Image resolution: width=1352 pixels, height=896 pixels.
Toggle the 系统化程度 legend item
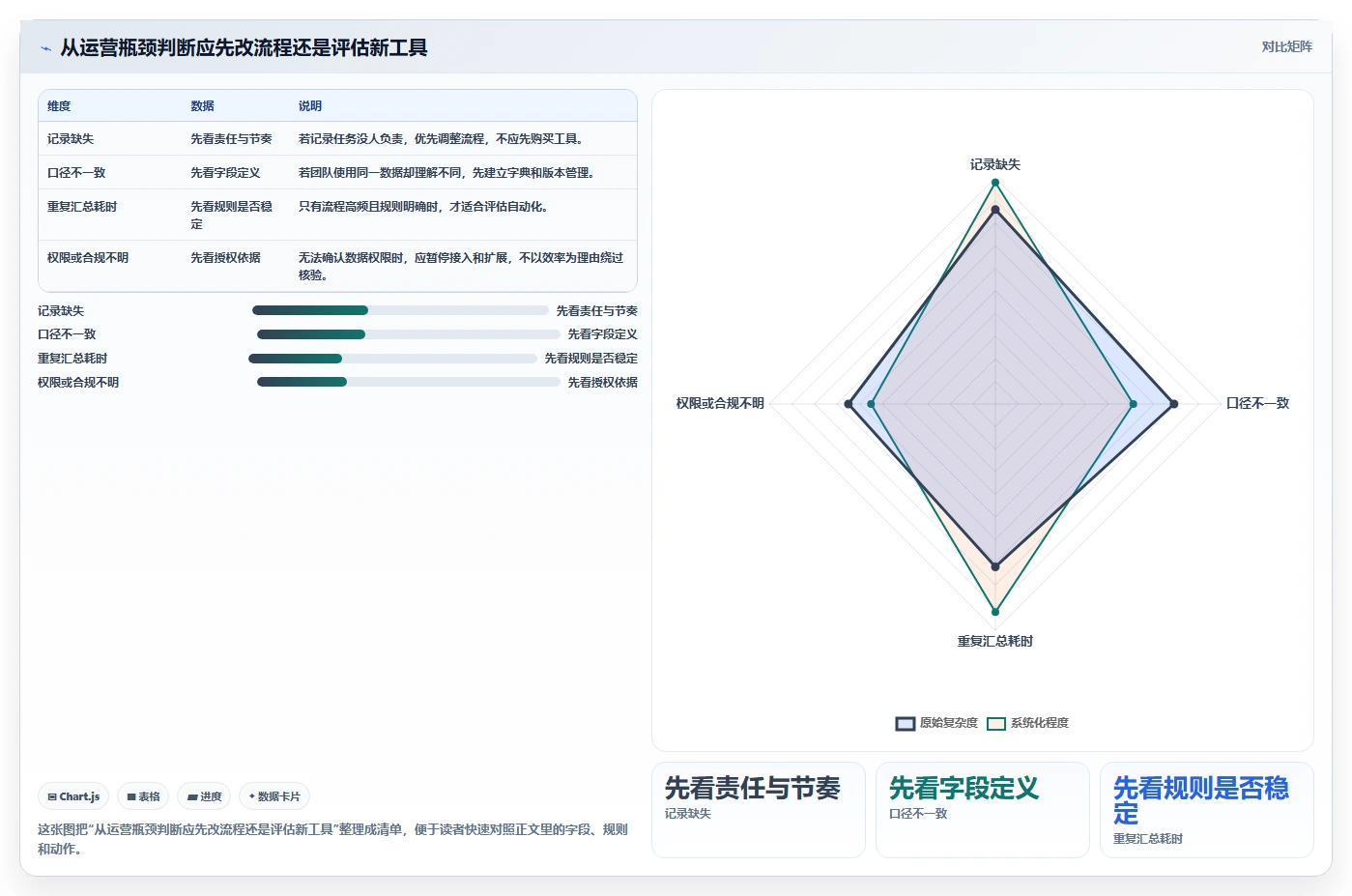click(1027, 723)
